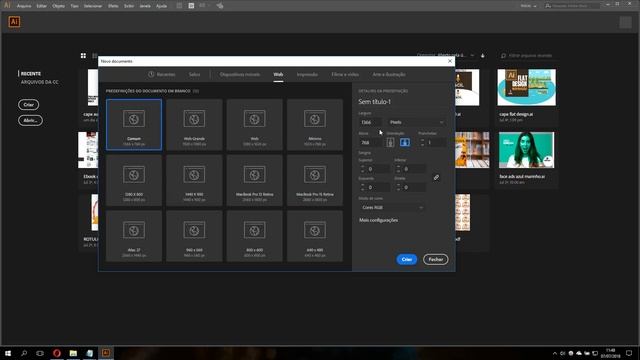Image resolution: width=640 pixels, height=360 pixels.
Task: Select ARQUIVOS DA CC in sidebar
Action: pos(40,82)
